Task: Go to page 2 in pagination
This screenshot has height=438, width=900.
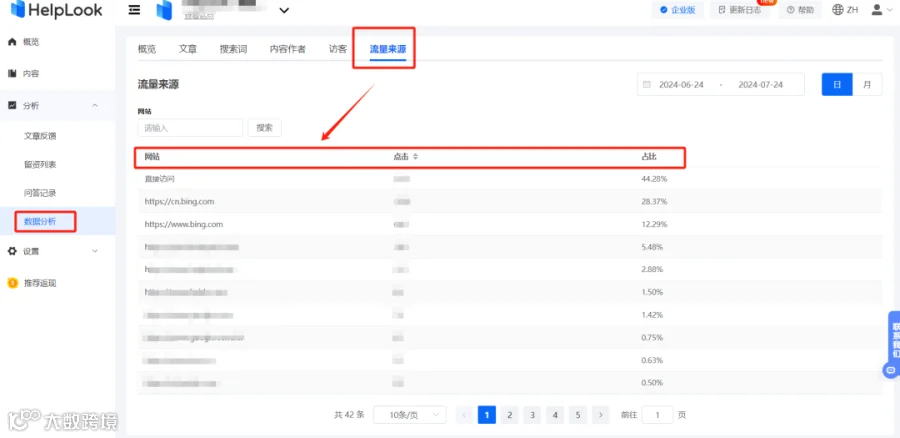Action: [509, 414]
